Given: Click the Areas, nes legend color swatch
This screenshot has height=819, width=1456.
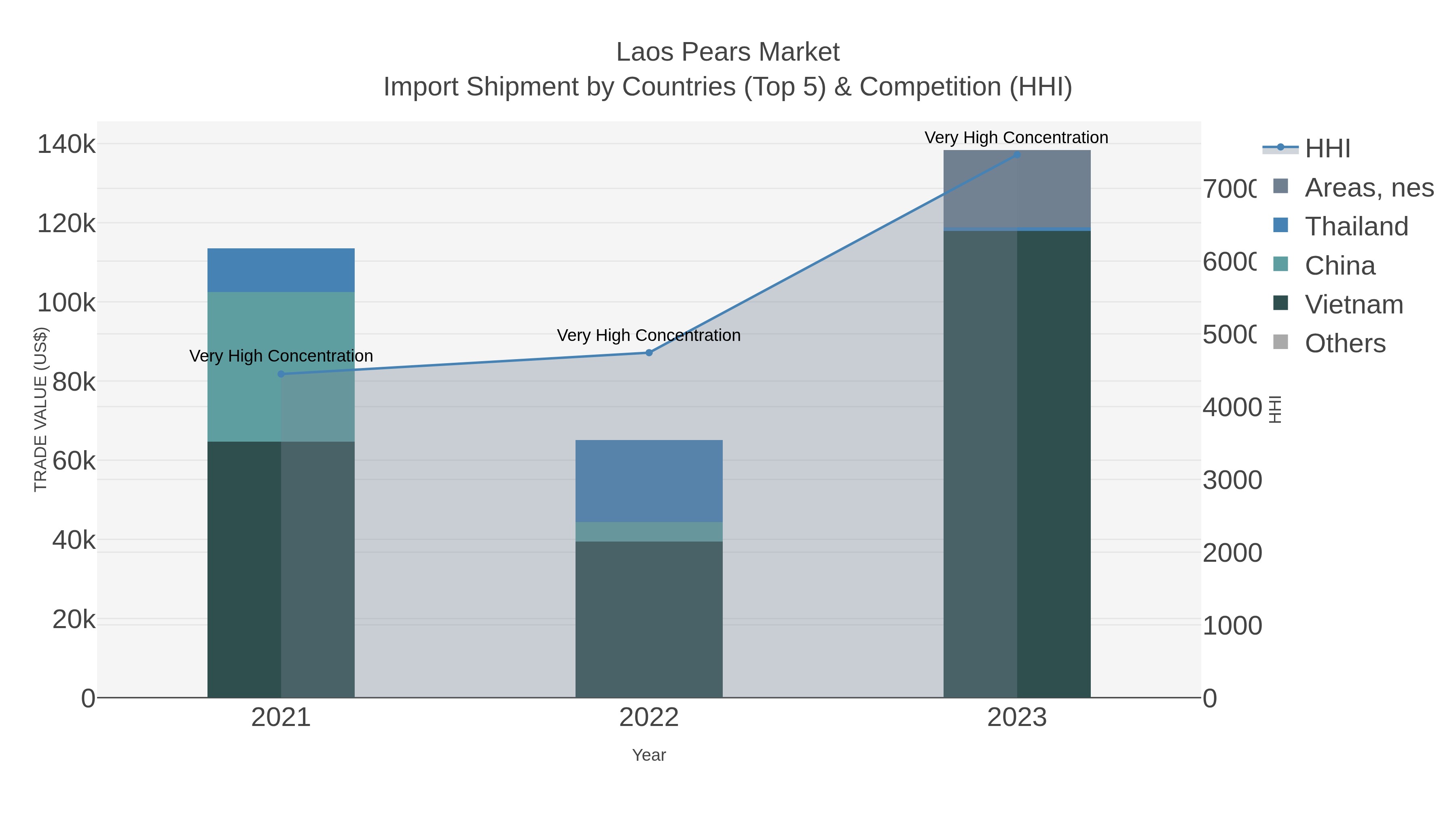Looking at the screenshot, I should [1281, 186].
